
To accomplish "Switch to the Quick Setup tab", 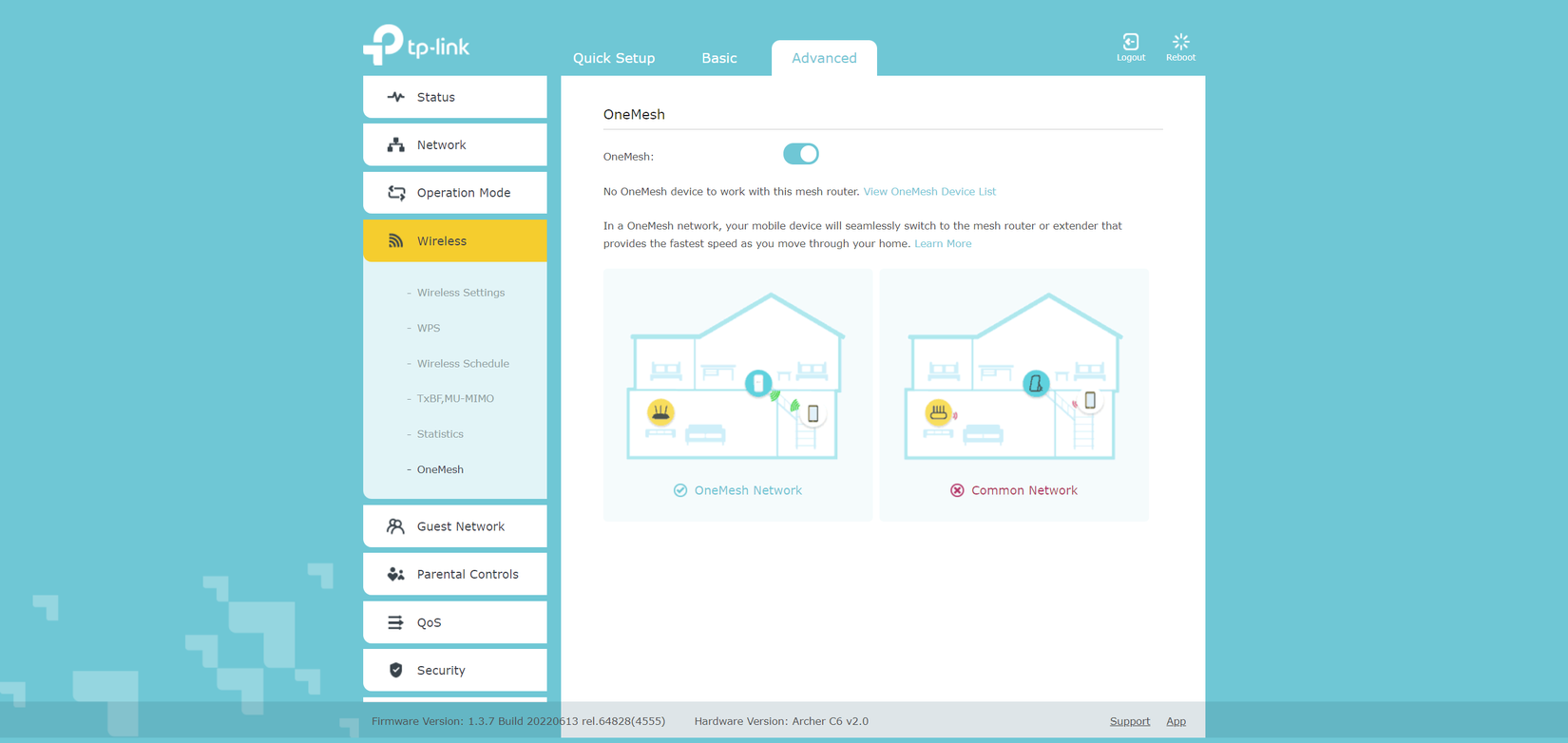I will (x=614, y=58).
